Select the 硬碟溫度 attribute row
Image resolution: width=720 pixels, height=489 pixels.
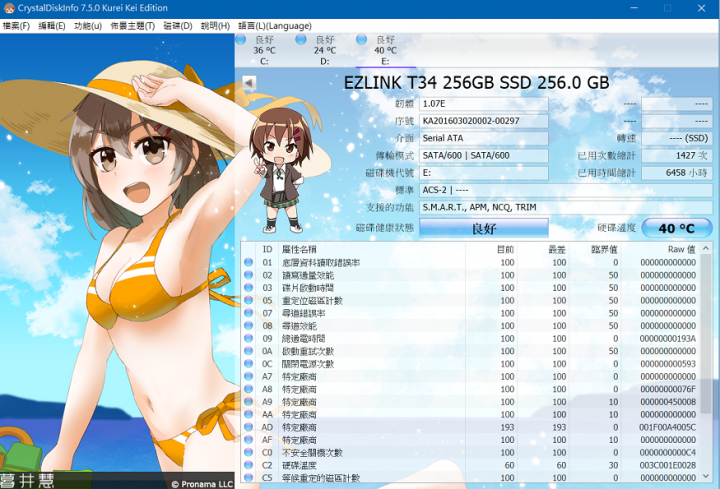click(x=471, y=465)
